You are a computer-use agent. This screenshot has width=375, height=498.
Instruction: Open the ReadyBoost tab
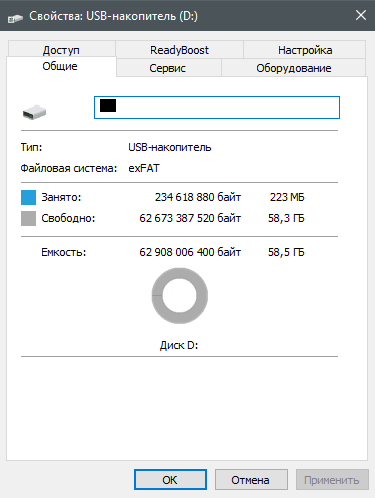click(179, 50)
